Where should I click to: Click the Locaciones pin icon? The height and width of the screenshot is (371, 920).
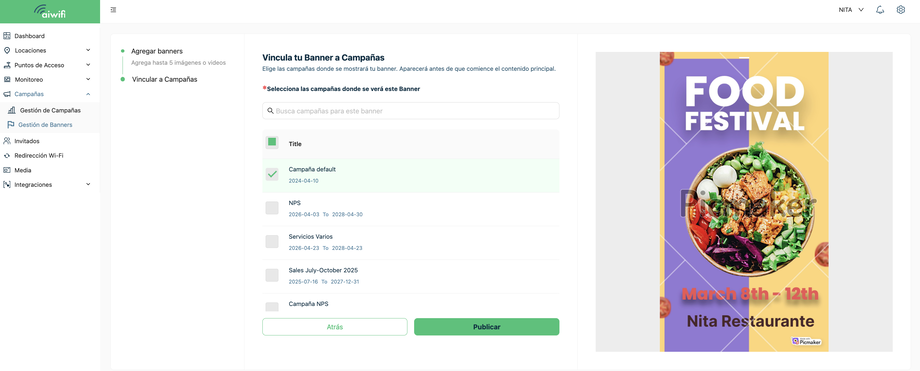tap(7, 50)
